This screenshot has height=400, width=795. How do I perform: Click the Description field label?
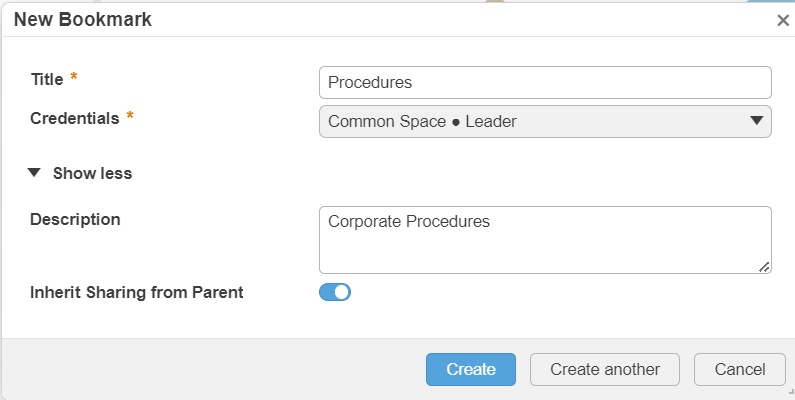[x=75, y=219]
